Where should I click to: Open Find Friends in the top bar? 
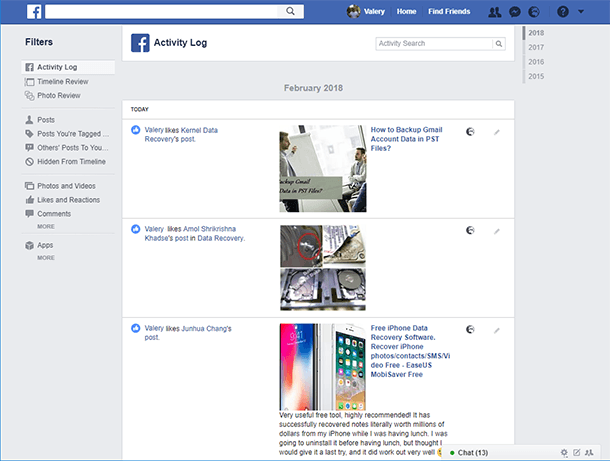click(449, 12)
